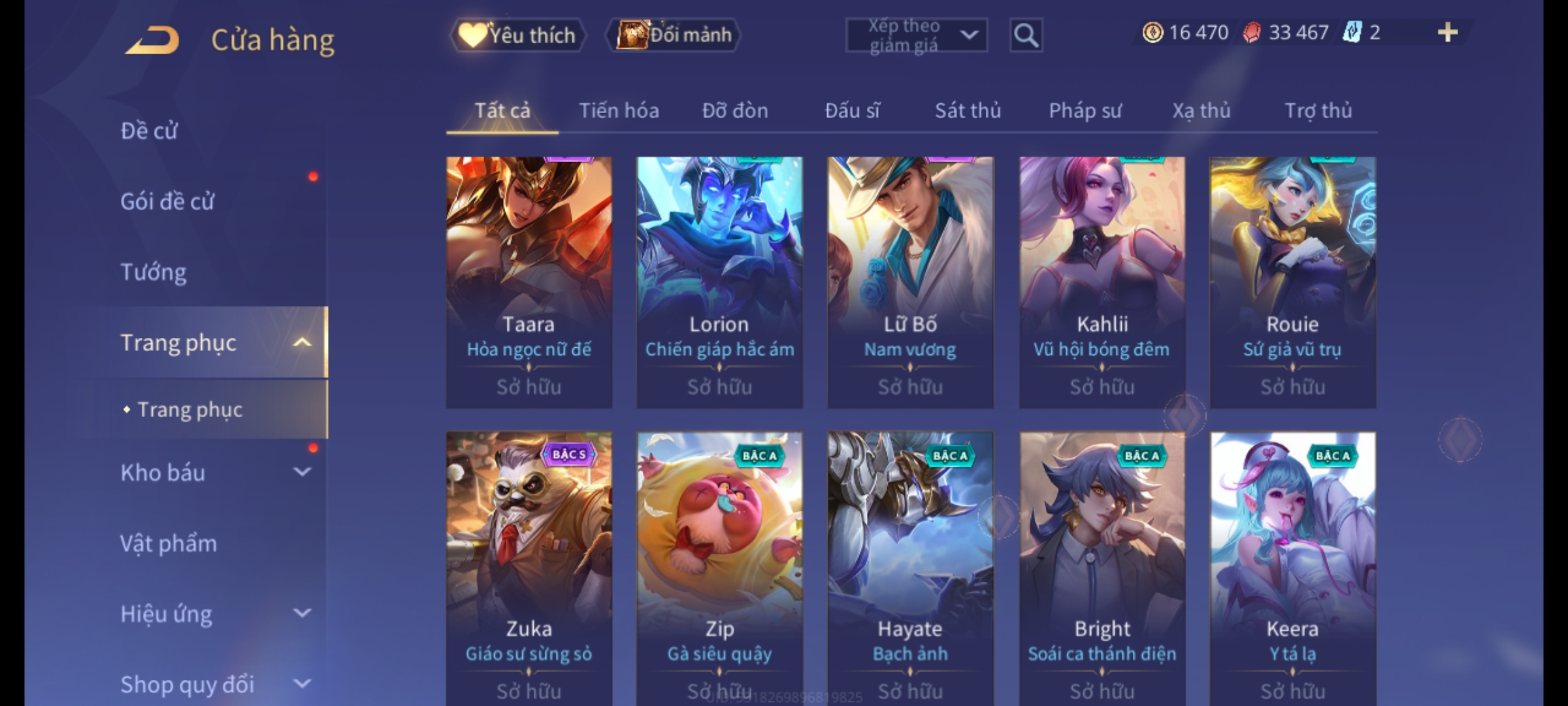Expand the Kho báu sidebar section
Image resolution: width=1568 pixels, height=706 pixels.
click(302, 472)
